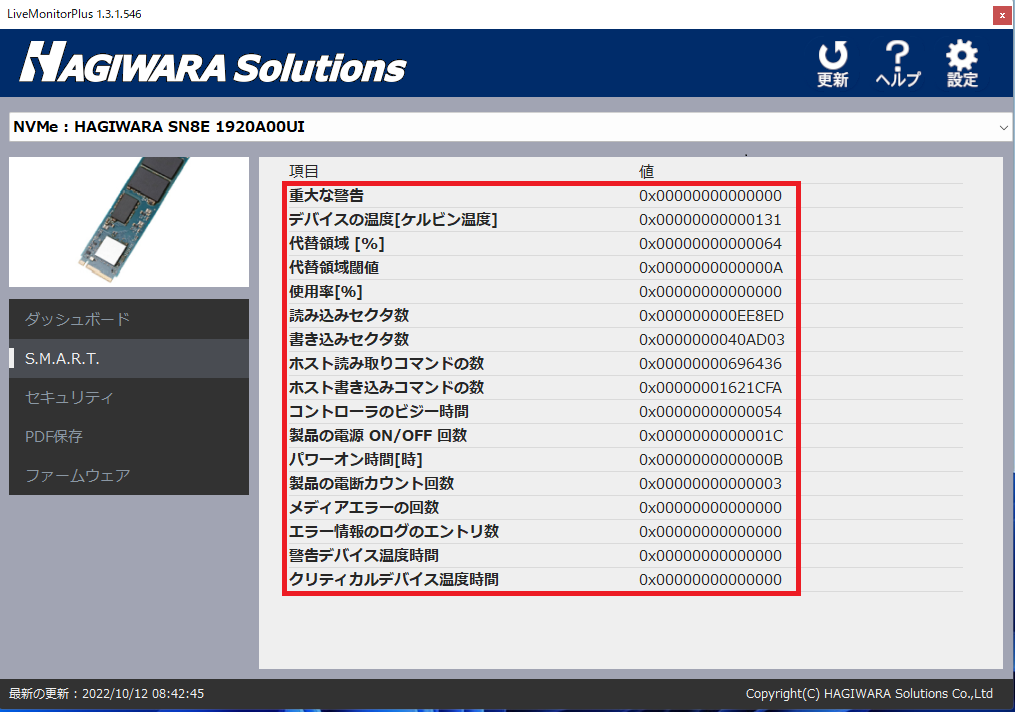Click the 項目 column header
The height and width of the screenshot is (712, 1015).
pyautogui.click(x=304, y=172)
